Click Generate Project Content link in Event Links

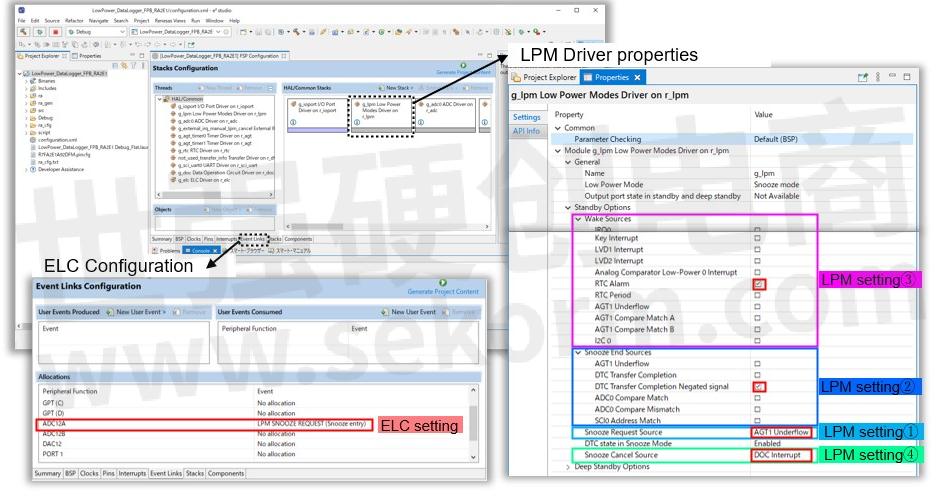click(x=442, y=291)
